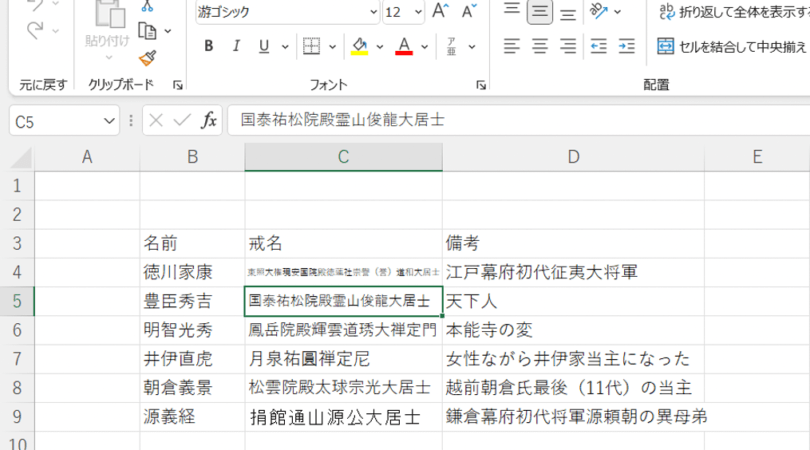
Task: Select the Format Painter brush icon
Action: click(148, 58)
